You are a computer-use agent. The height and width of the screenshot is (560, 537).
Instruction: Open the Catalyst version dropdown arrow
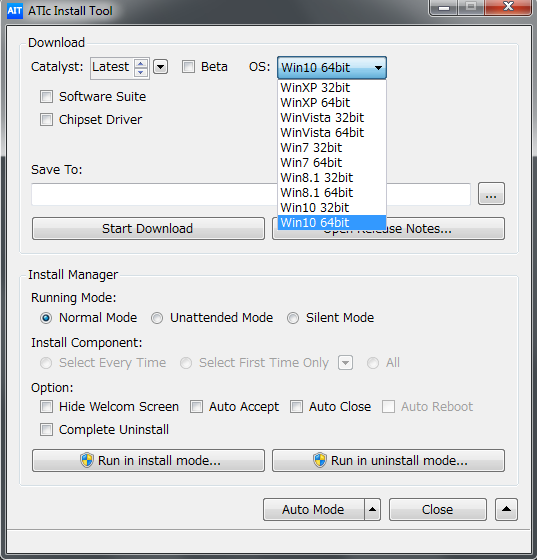[161, 67]
